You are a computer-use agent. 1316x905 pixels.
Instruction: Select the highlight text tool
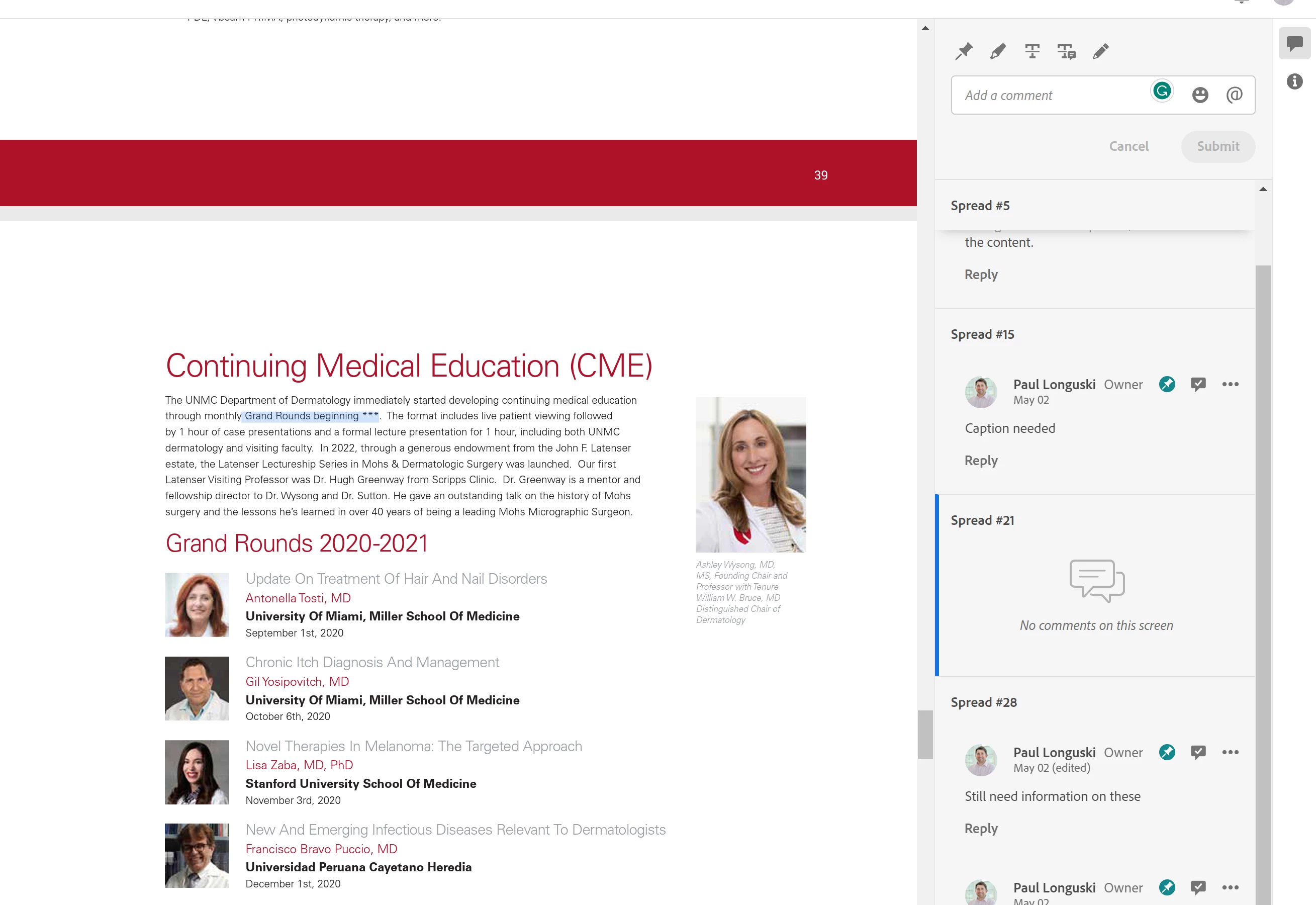point(997,52)
